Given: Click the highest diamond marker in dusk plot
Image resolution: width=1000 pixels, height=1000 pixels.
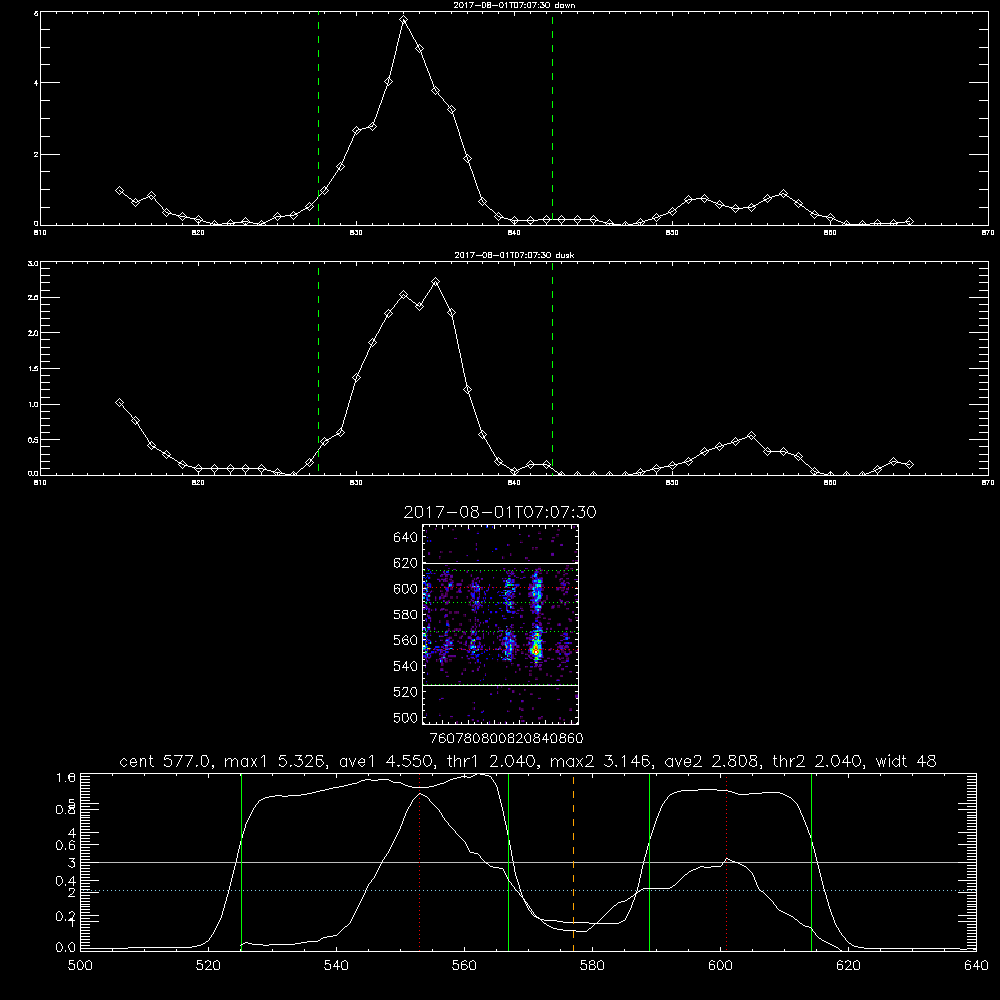Looking at the screenshot, I should [x=436, y=281].
